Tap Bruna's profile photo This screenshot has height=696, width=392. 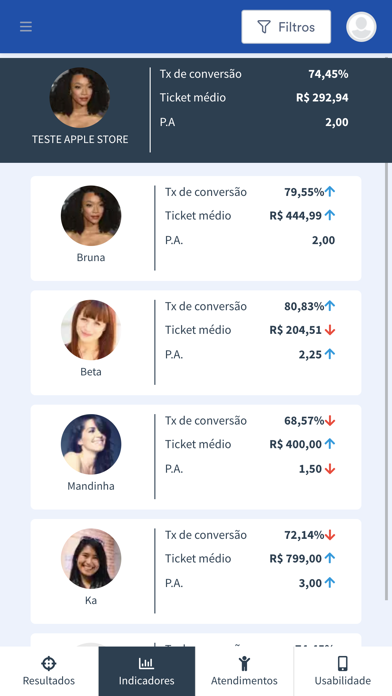pos(91,216)
